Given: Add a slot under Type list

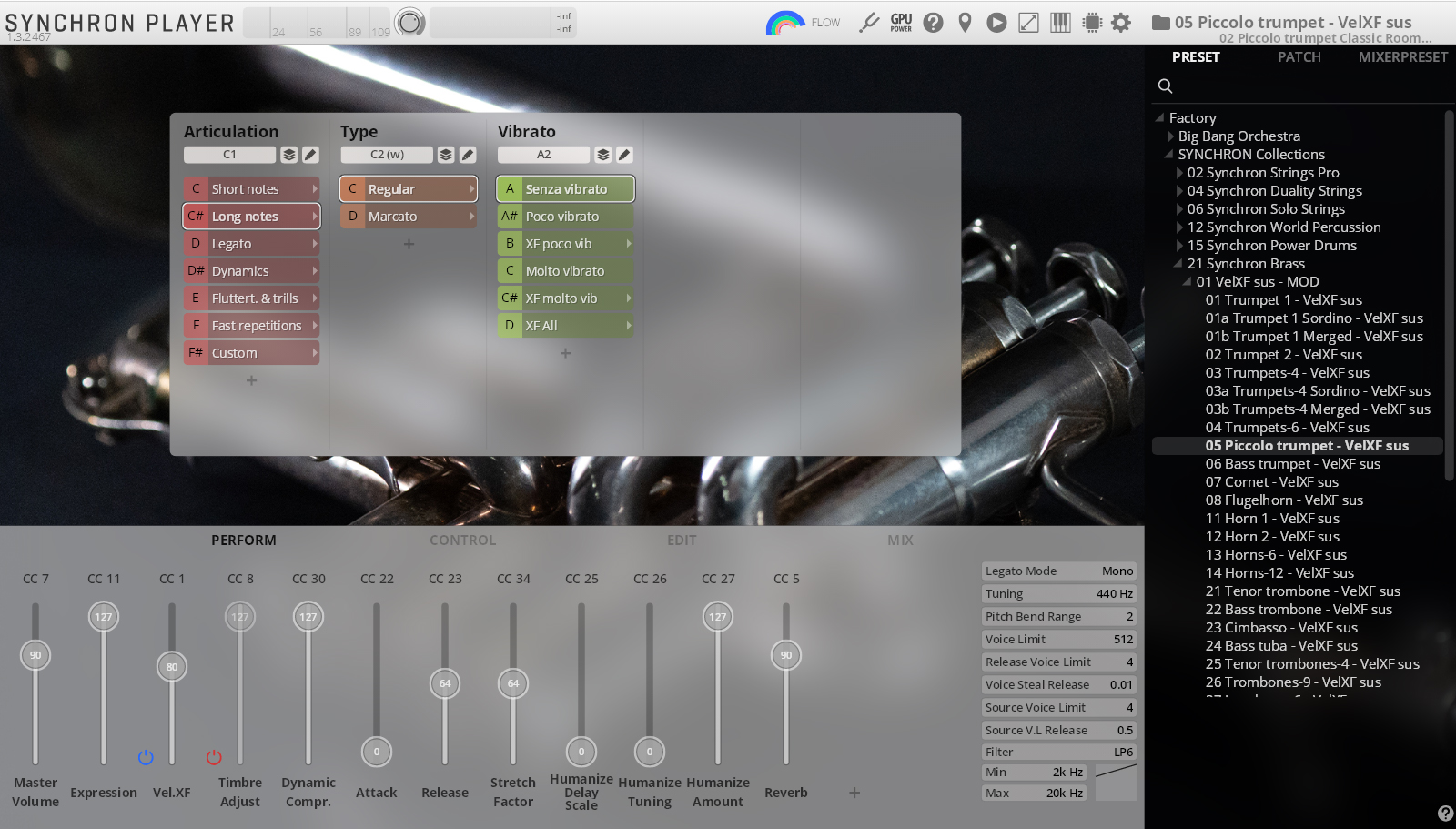Looking at the screenshot, I should (x=409, y=244).
